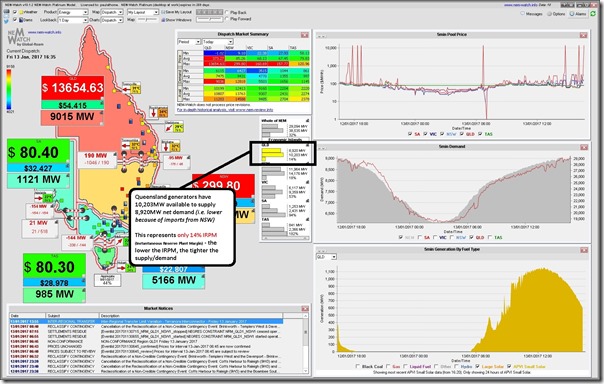Click the 21 MW interconnector flow label

pos(39,227)
